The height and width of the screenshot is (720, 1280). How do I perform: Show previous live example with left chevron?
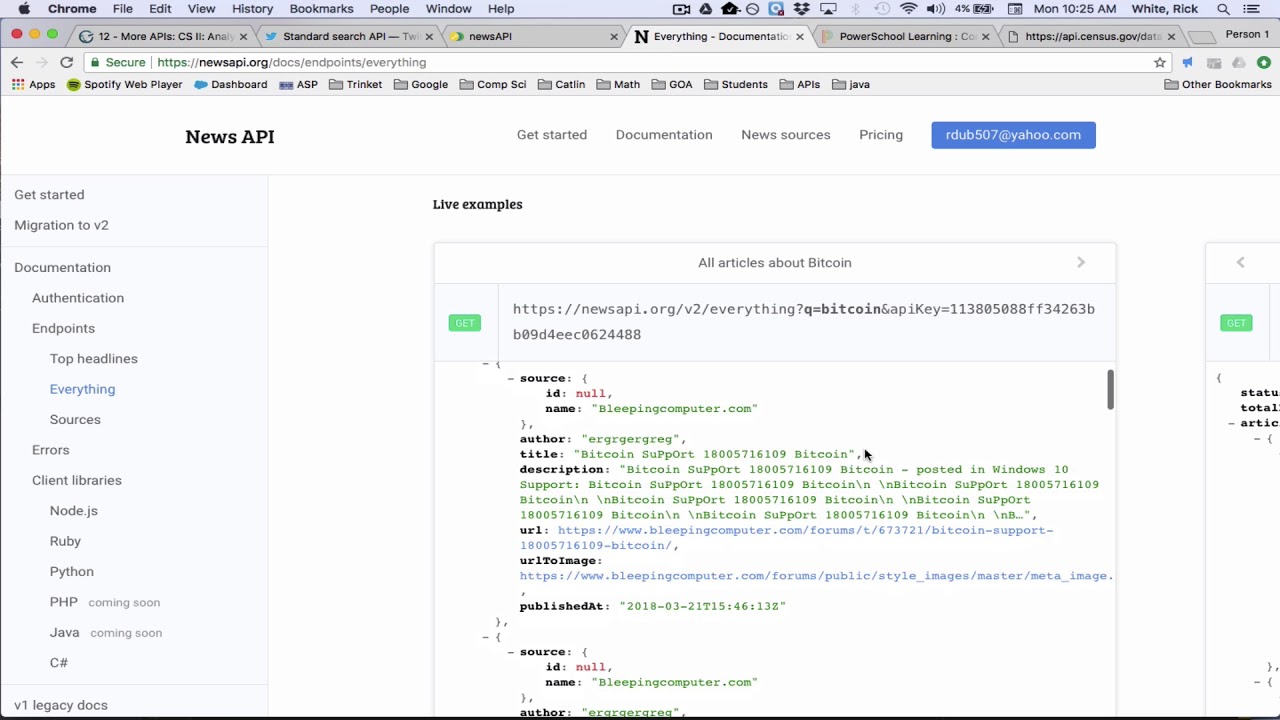click(x=1240, y=262)
